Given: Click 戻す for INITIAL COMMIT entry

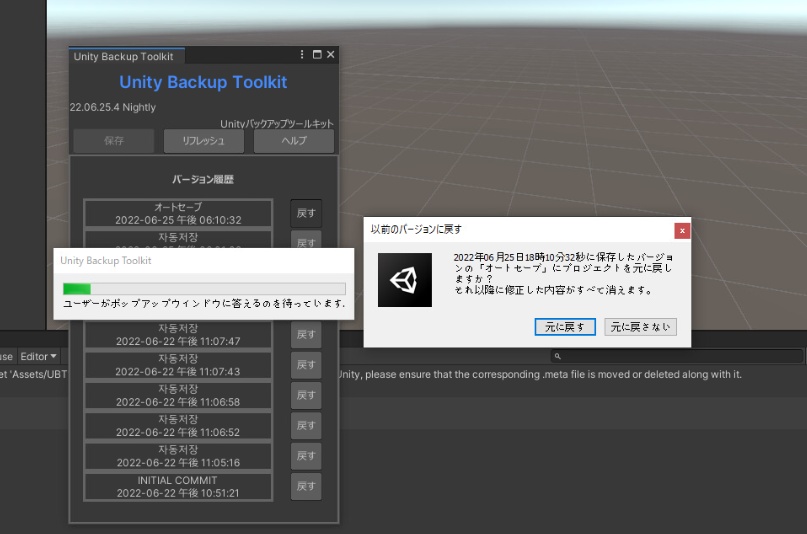Looking at the screenshot, I should pyautogui.click(x=306, y=486).
